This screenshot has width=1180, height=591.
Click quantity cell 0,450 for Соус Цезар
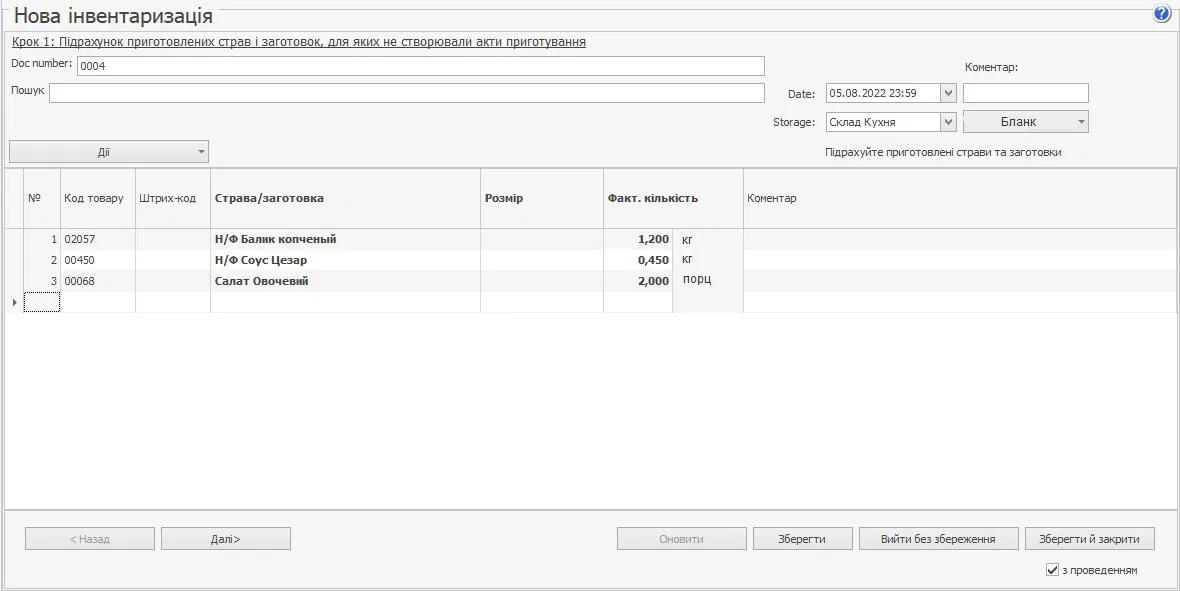(x=640, y=260)
